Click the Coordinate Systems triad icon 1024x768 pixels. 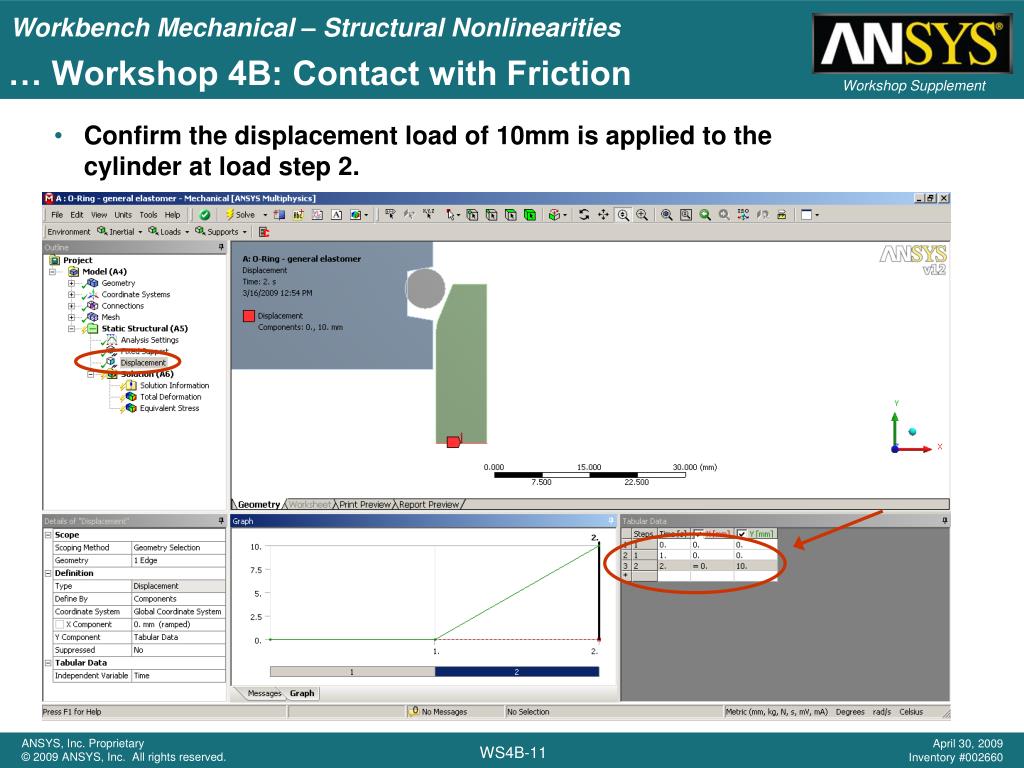pyautogui.click(x=93, y=295)
